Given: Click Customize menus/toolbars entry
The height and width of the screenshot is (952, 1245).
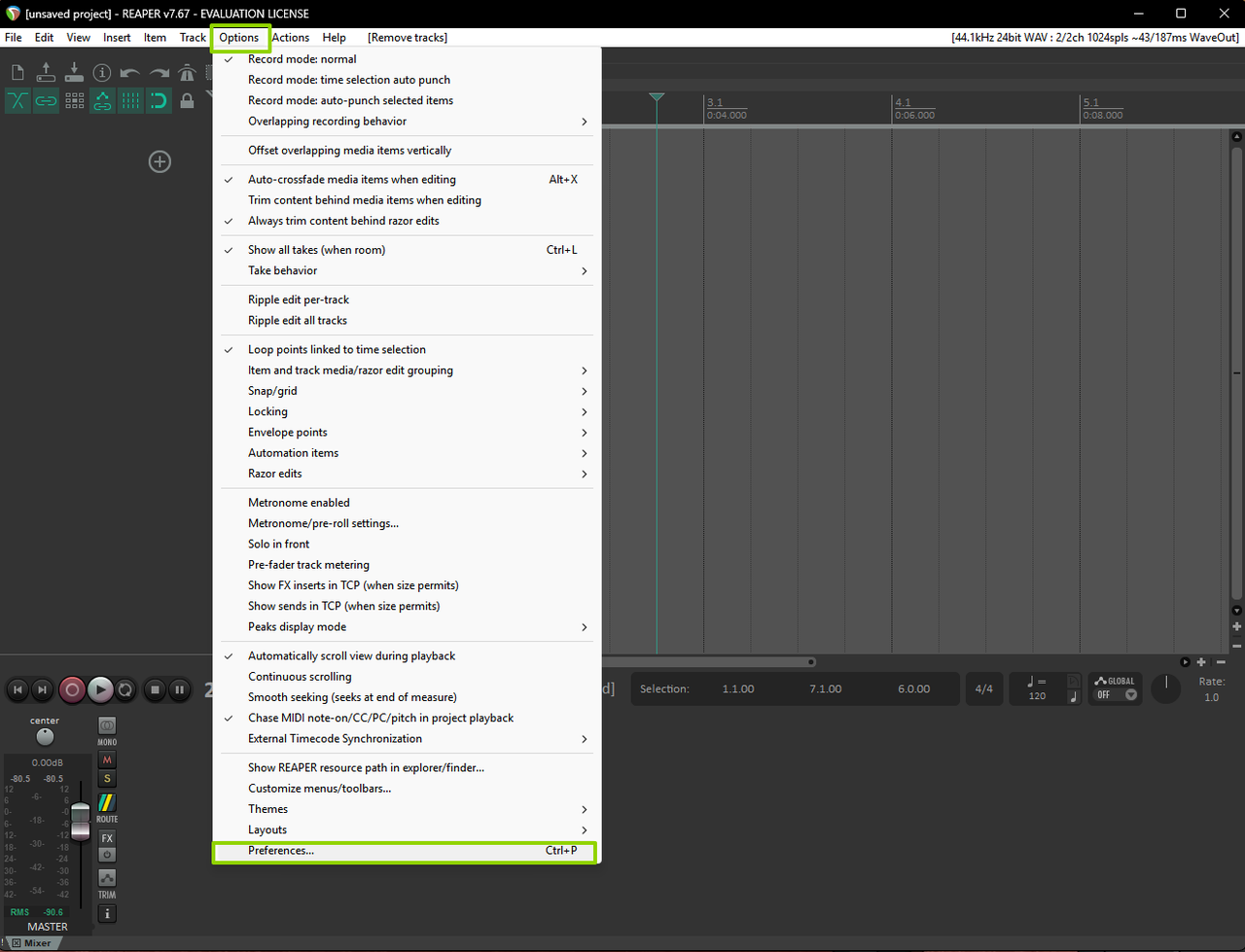Looking at the screenshot, I should pos(319,789).
